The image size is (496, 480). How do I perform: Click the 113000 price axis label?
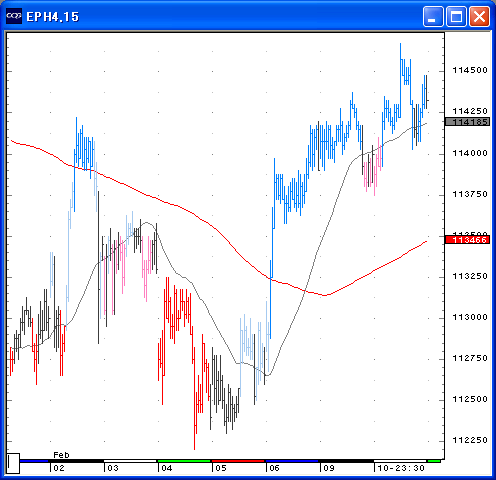pos(470,317)
